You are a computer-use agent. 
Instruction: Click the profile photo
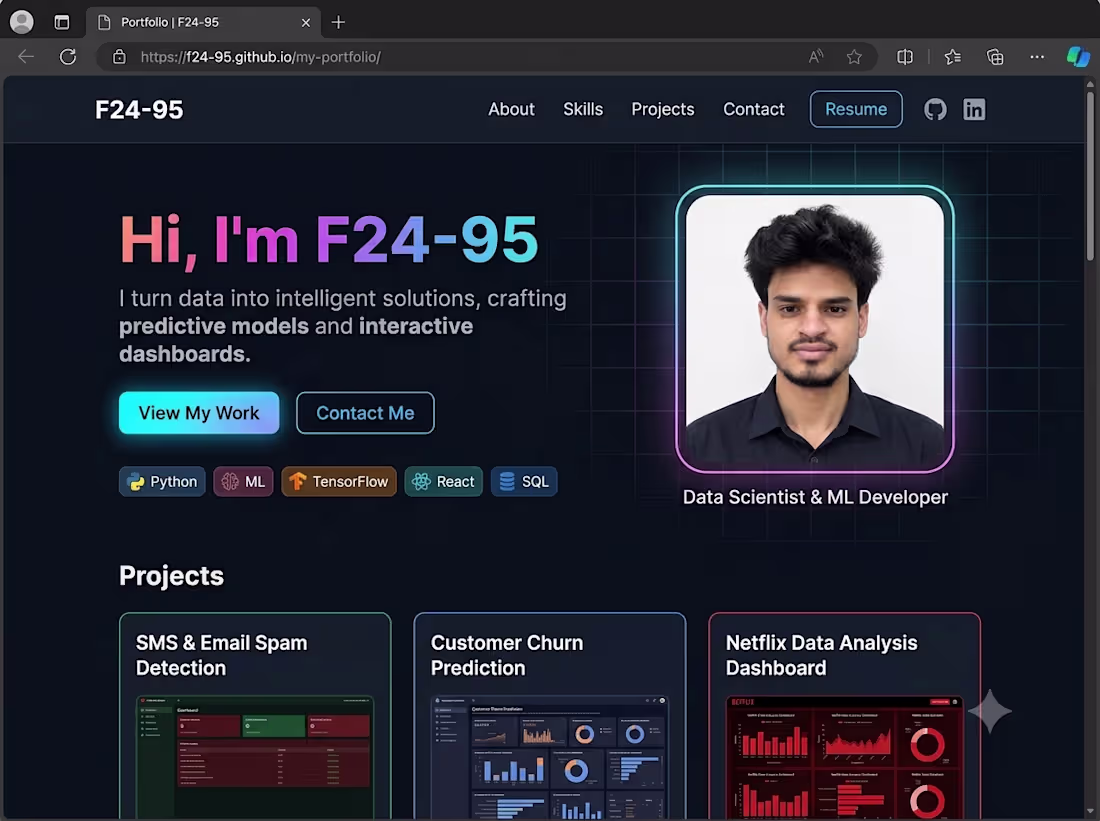point(814,329)
